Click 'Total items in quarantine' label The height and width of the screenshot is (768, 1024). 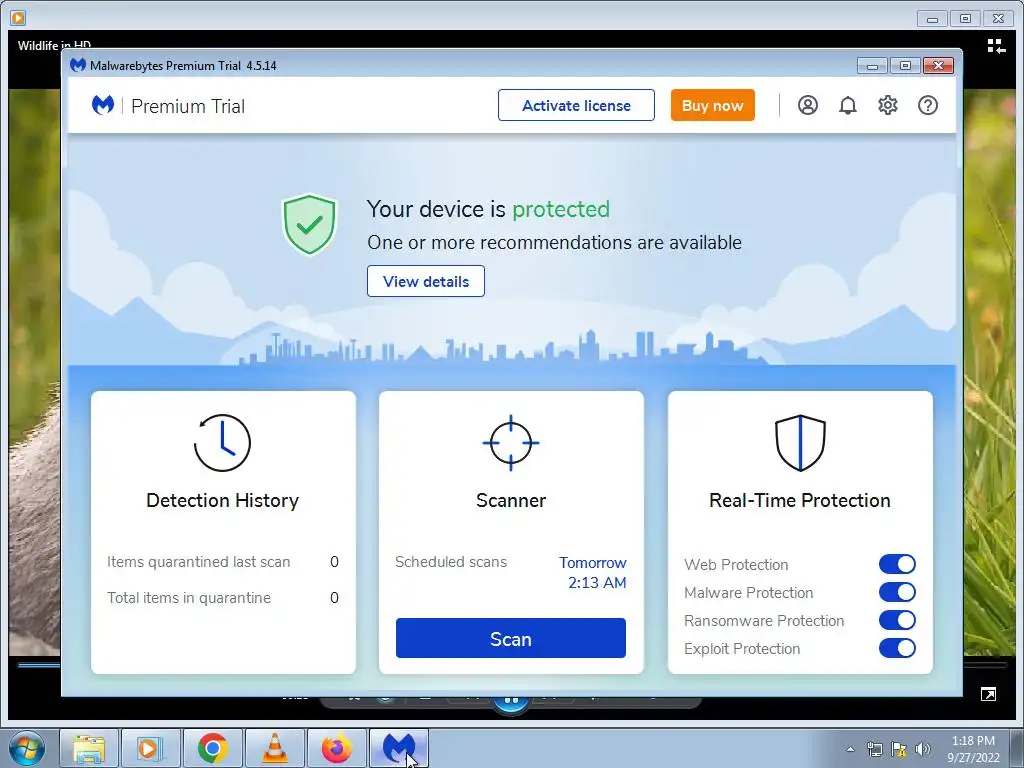189,598
